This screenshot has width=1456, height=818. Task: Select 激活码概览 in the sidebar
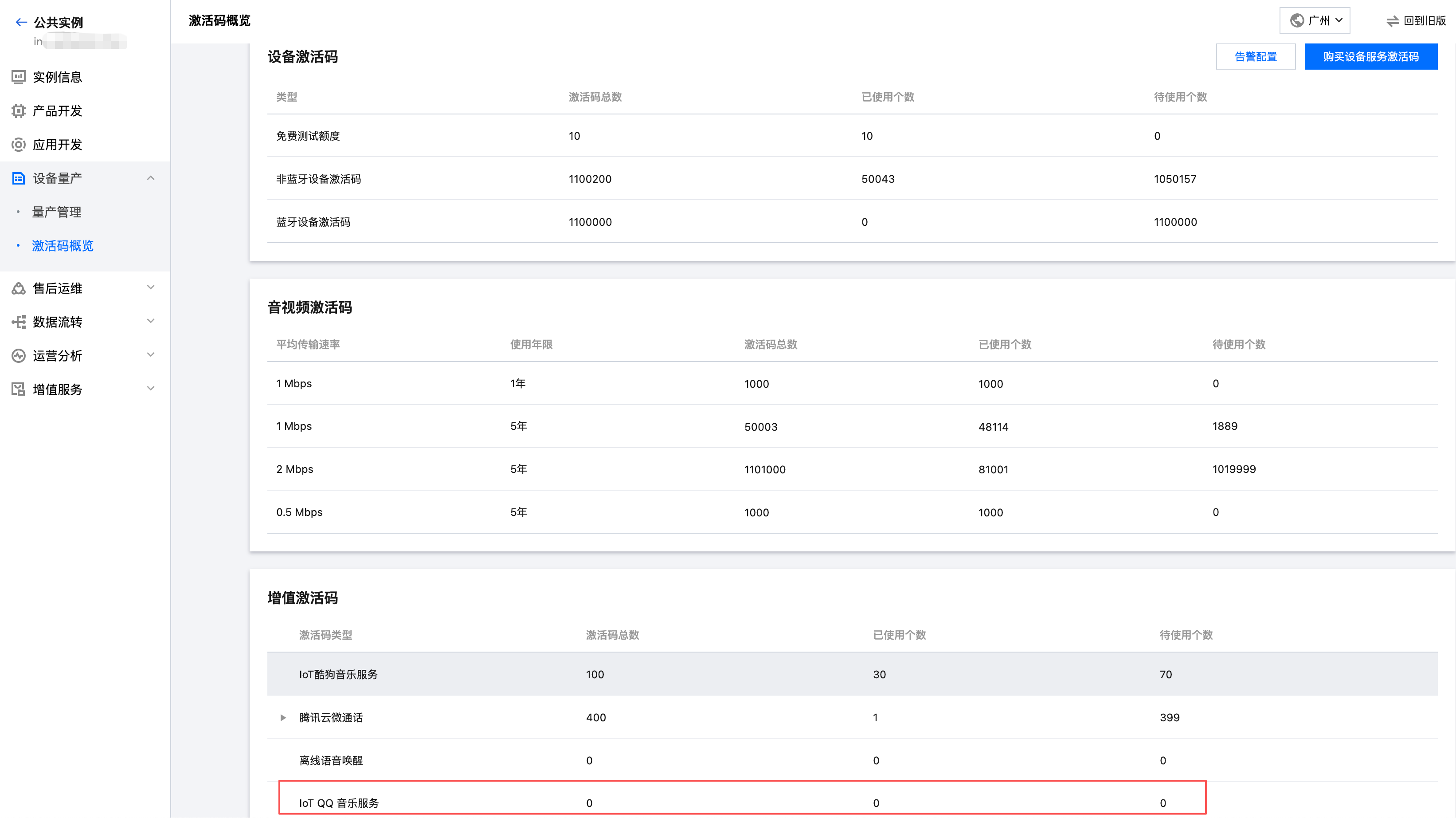click(x=63, y=245)
